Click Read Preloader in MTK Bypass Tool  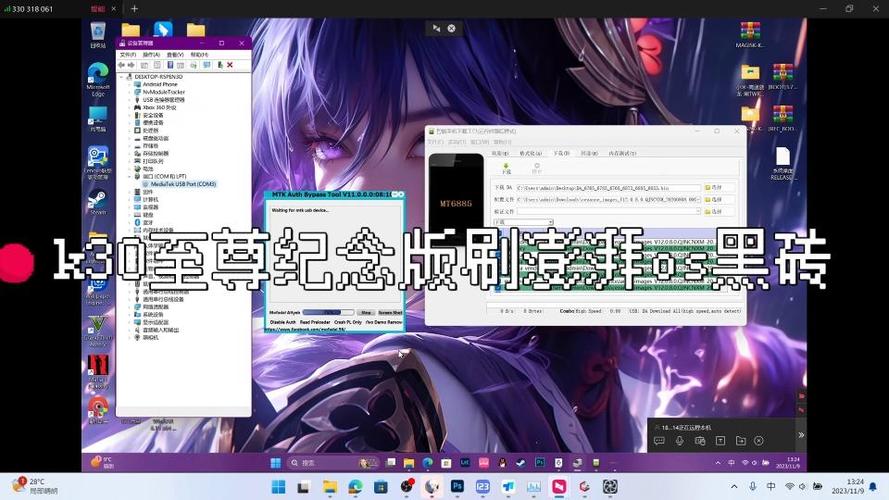tap(315, 322)
